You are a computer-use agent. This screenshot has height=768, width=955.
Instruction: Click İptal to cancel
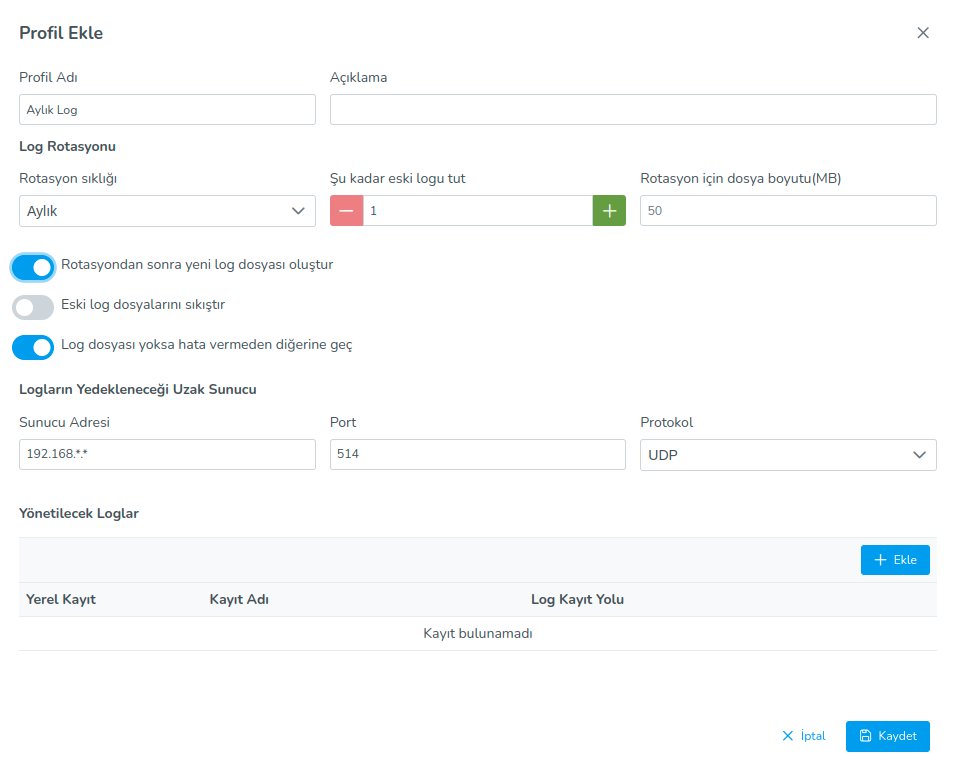pyautogui.click(x=804, y=736)
